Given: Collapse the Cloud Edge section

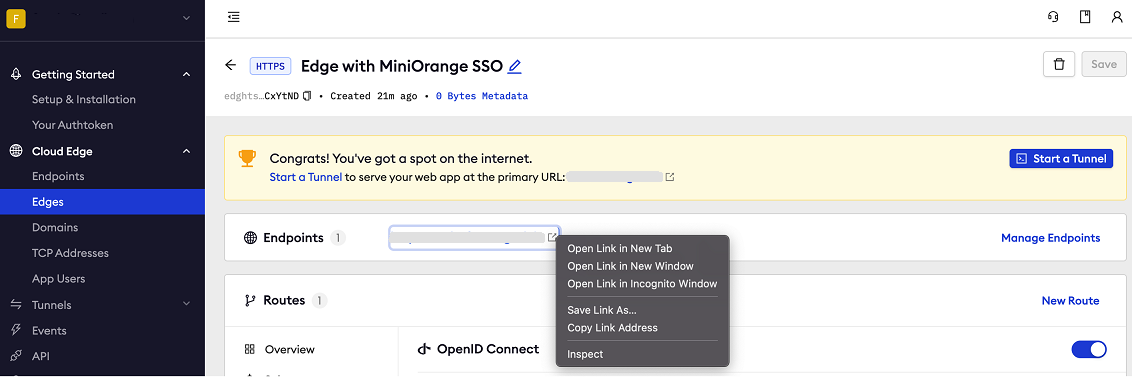Looking at the screenshot, I should (186, 151).
